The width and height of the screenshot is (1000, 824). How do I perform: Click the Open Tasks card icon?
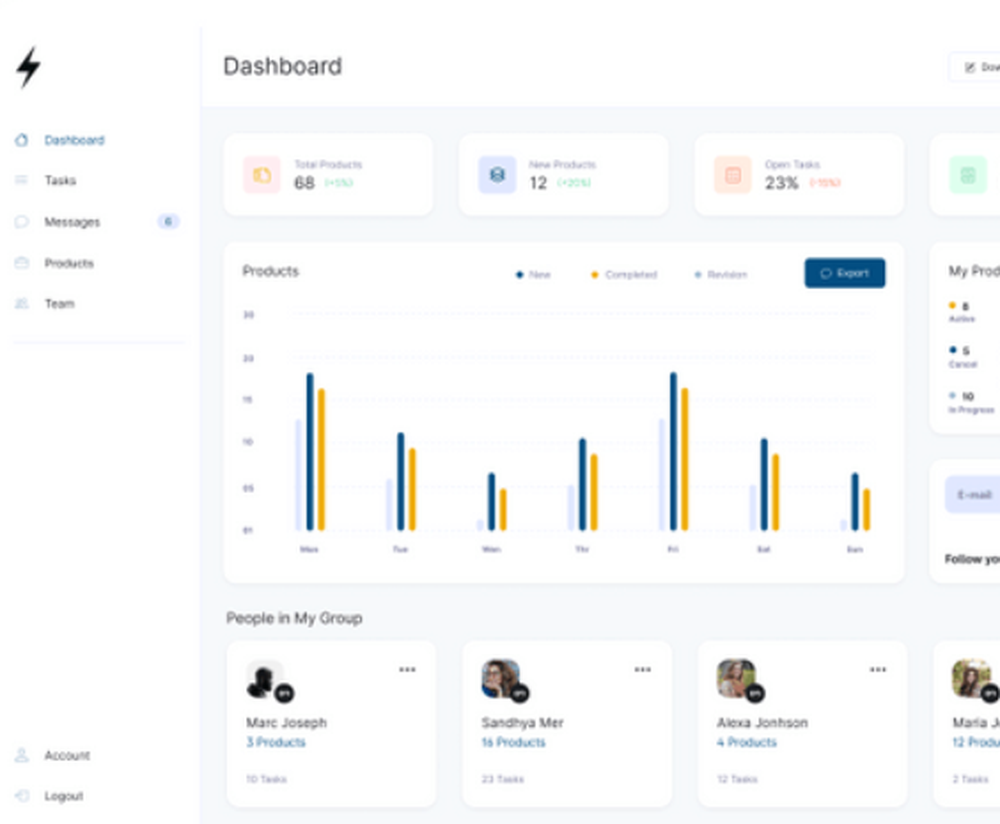coord(733,175)
